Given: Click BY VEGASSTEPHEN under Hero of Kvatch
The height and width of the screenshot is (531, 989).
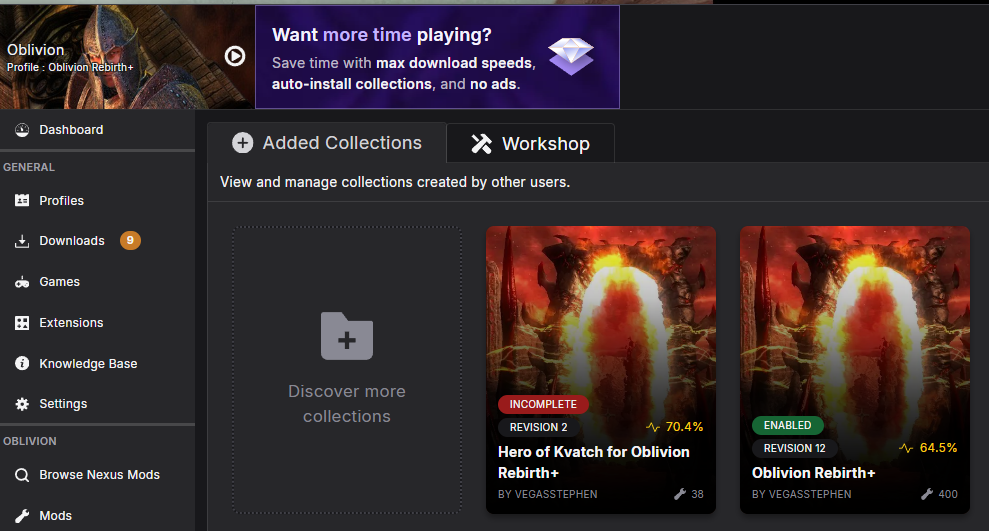Looking at the screenshot, I should pyautogui.click(x=547, y=494).
